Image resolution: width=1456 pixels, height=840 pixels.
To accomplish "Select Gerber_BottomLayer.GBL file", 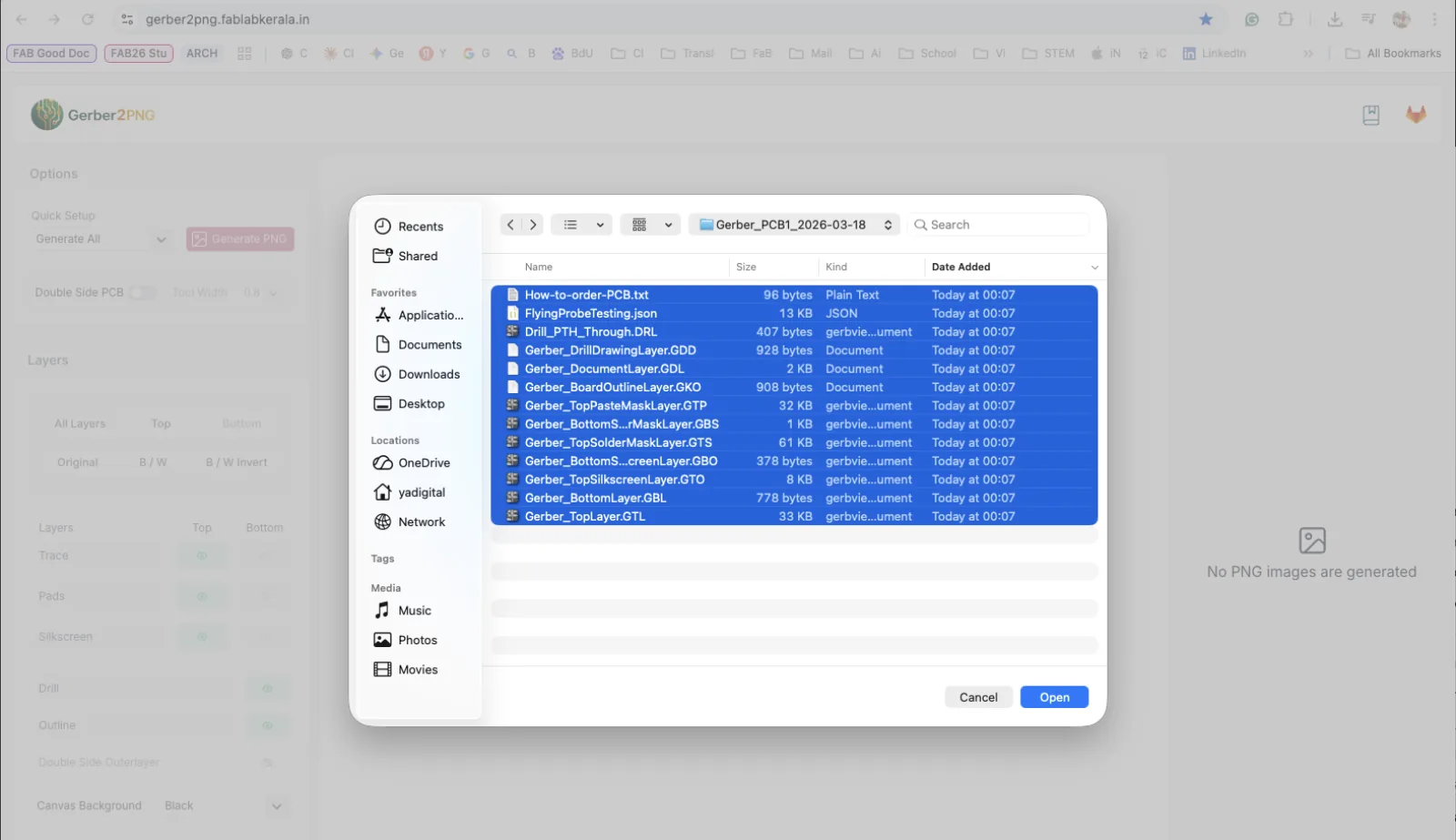I will click(794, 499).
